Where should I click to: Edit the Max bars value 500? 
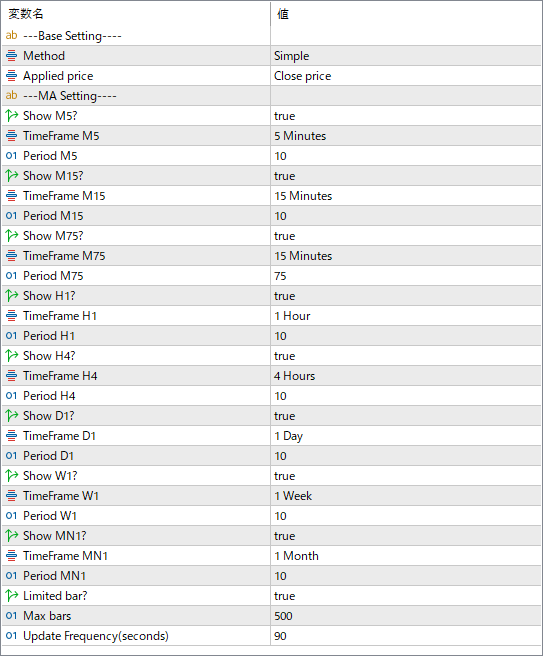click(x=405, y=615)
